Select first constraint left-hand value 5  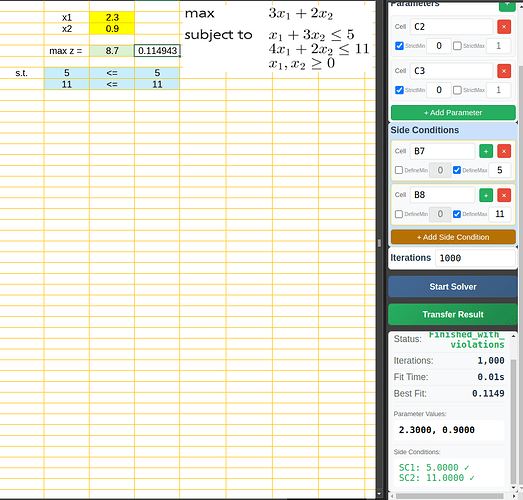tap(66, 73)
